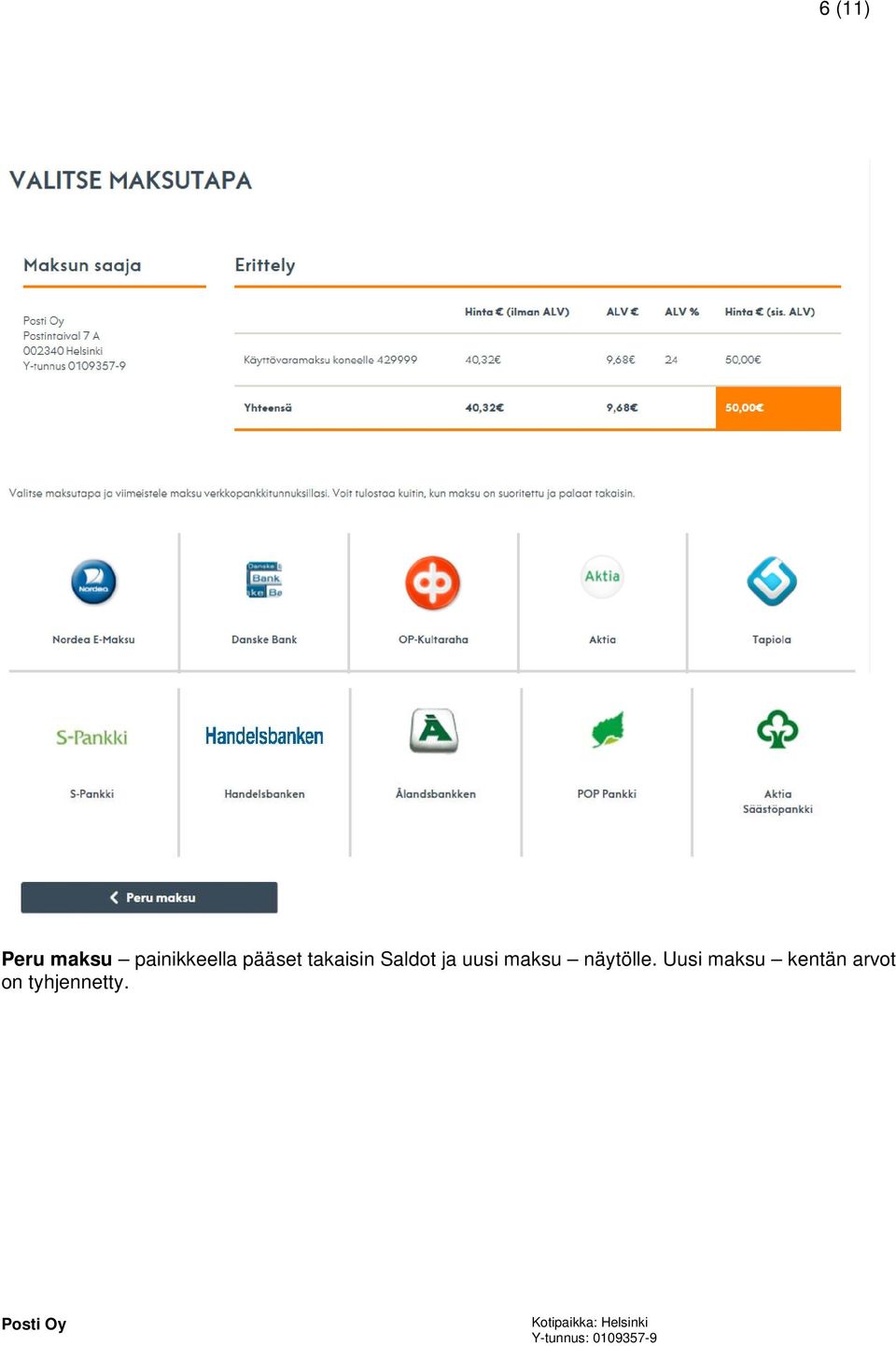
Task: Select the S-Pankki green logo
Action: (x=91, y=737)
